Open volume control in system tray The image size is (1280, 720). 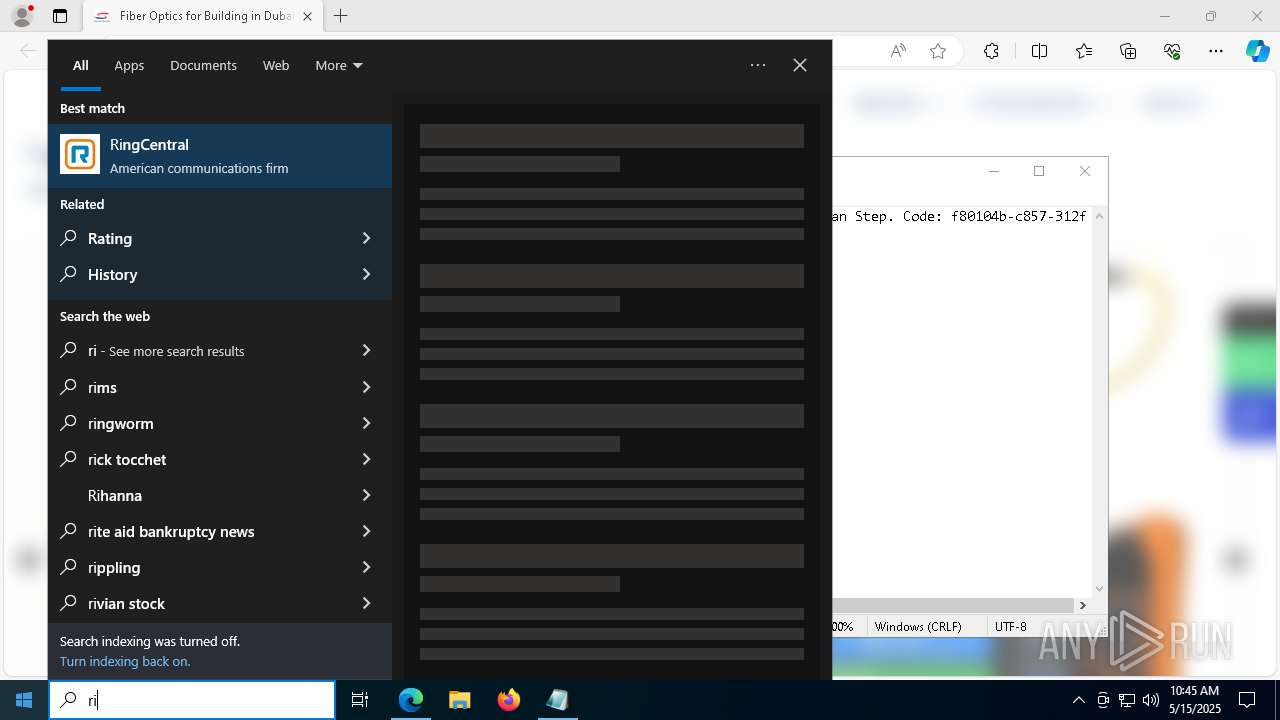point(1151,700)
